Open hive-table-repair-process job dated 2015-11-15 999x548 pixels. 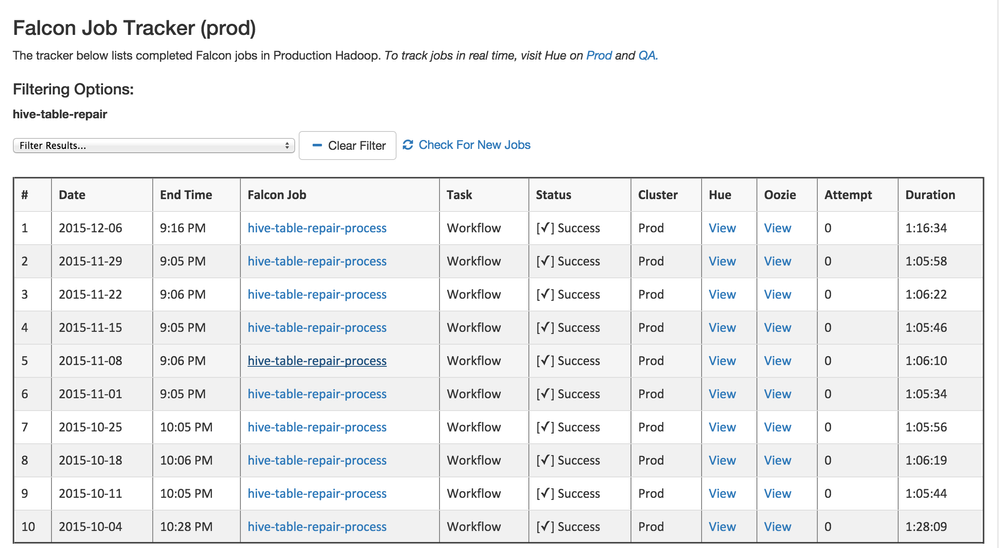click(x=317, y=328)
